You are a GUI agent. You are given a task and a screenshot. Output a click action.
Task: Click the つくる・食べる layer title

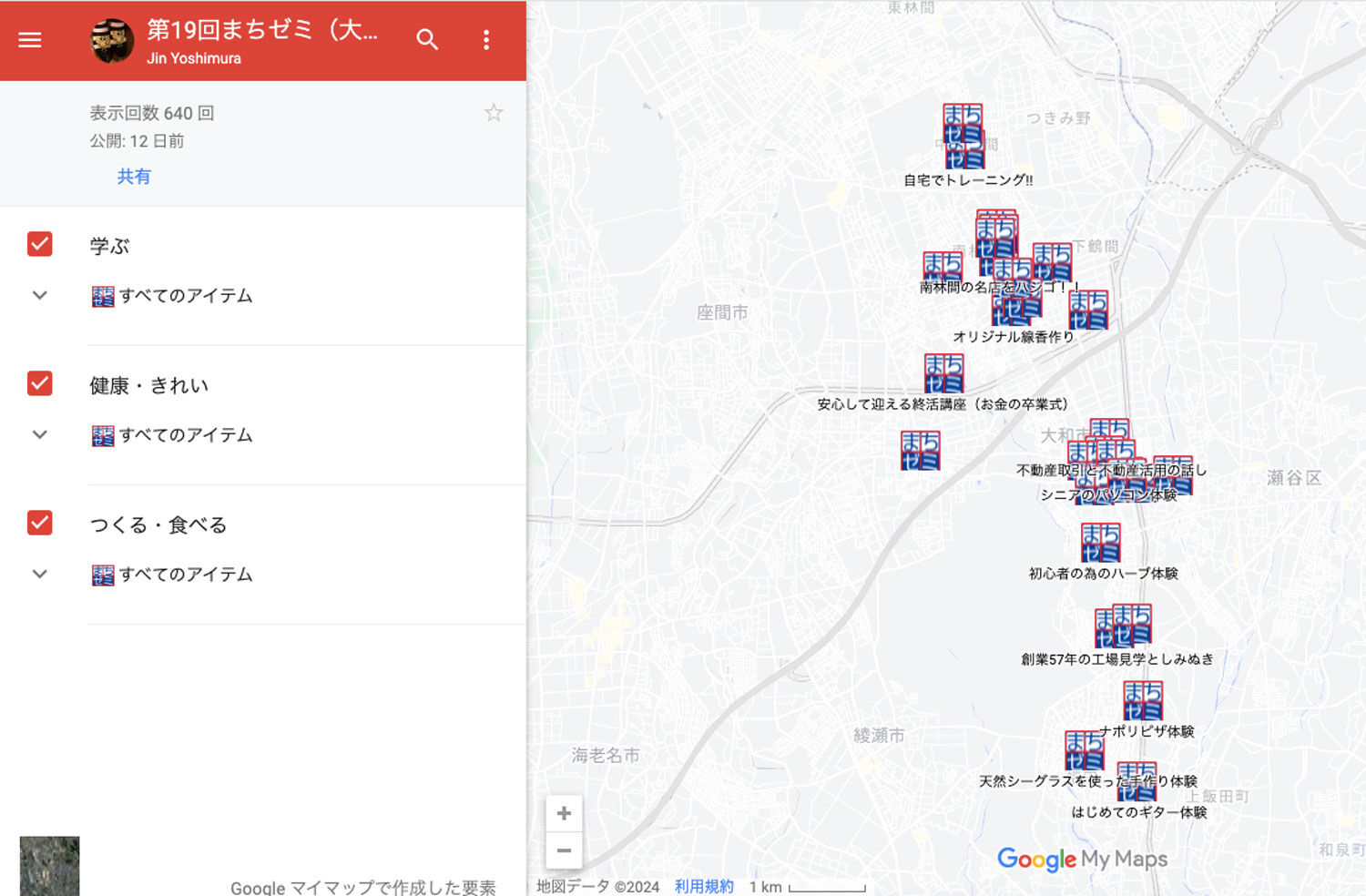click(x=158, y=524)
